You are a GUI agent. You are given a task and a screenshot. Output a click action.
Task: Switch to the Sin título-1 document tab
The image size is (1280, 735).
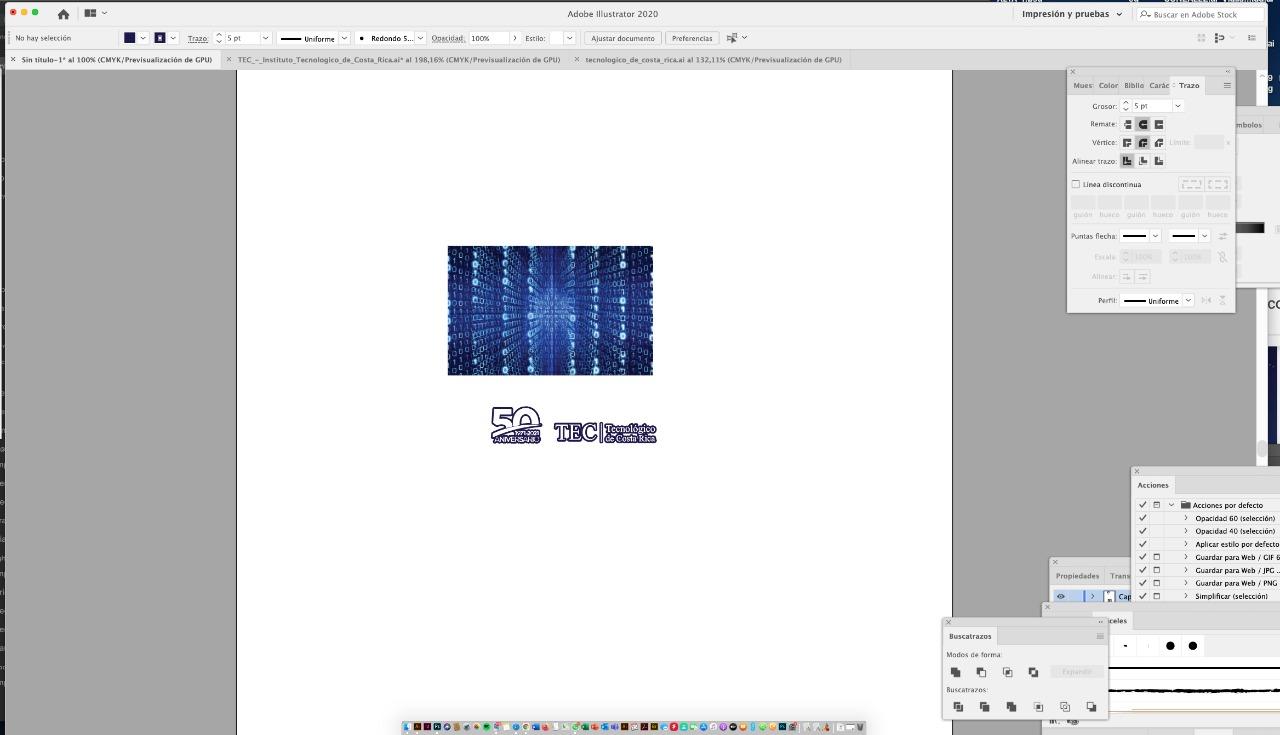116,60
